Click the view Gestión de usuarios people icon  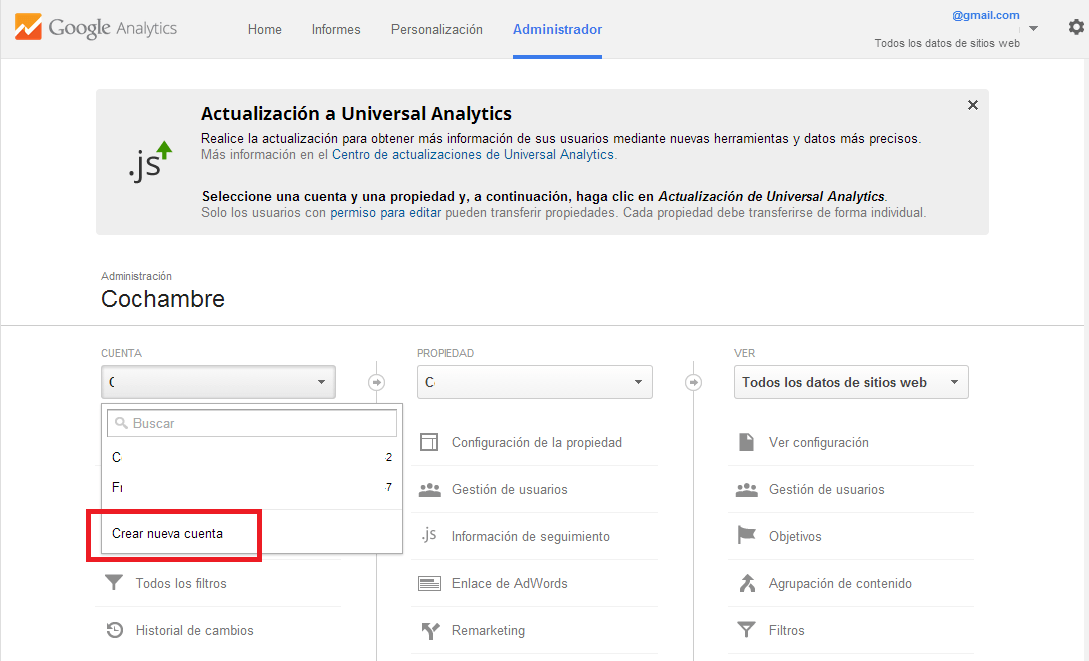tap(747, 490)
